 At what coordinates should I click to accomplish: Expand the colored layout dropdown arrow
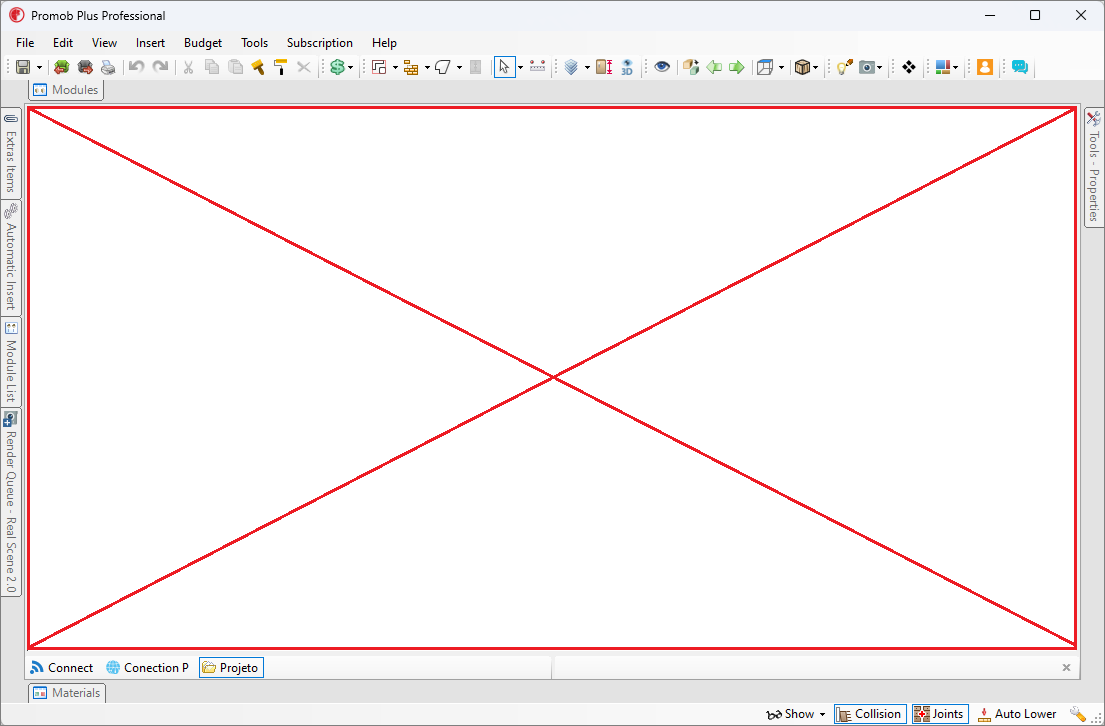[x=956, y=68]
